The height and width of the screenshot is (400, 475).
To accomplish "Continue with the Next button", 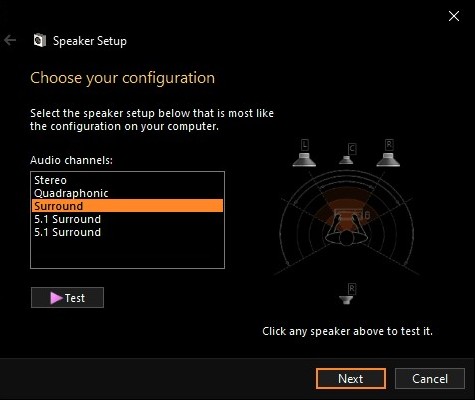I will tap(351, 379).
